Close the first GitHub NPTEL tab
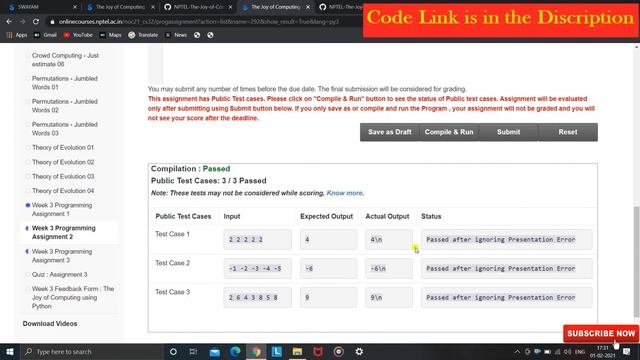This screenshot has height=360, width=640. 230,7
